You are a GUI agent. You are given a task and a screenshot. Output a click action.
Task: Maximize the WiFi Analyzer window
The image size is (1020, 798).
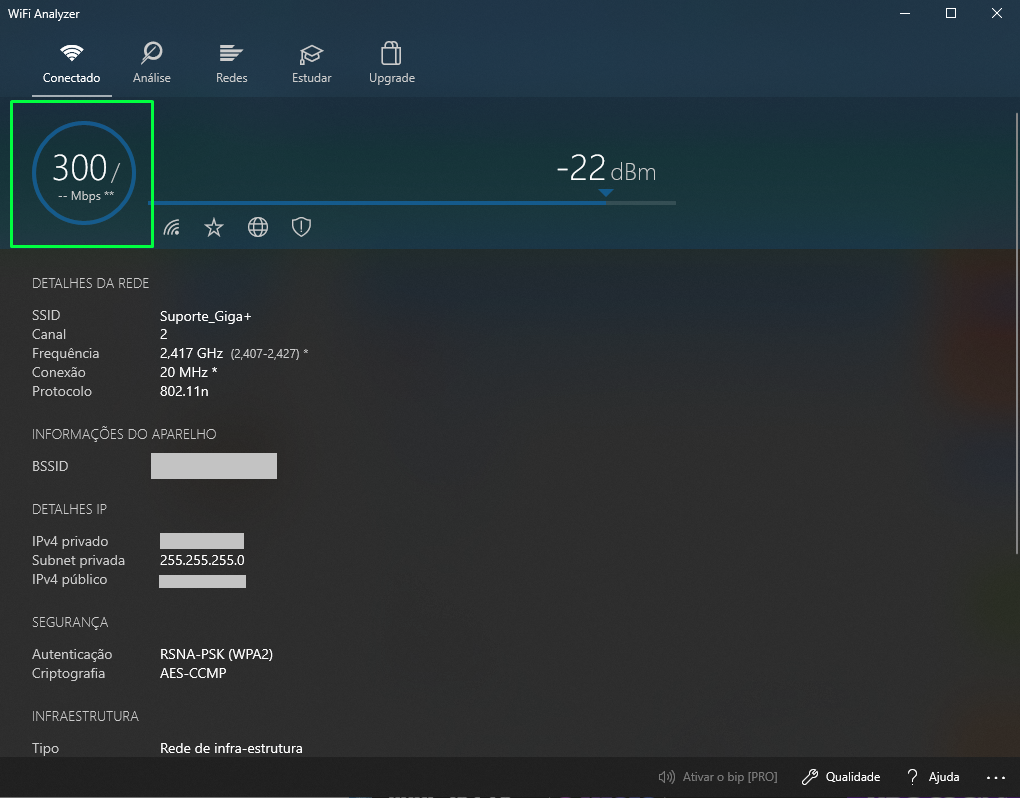click(951, 13)
